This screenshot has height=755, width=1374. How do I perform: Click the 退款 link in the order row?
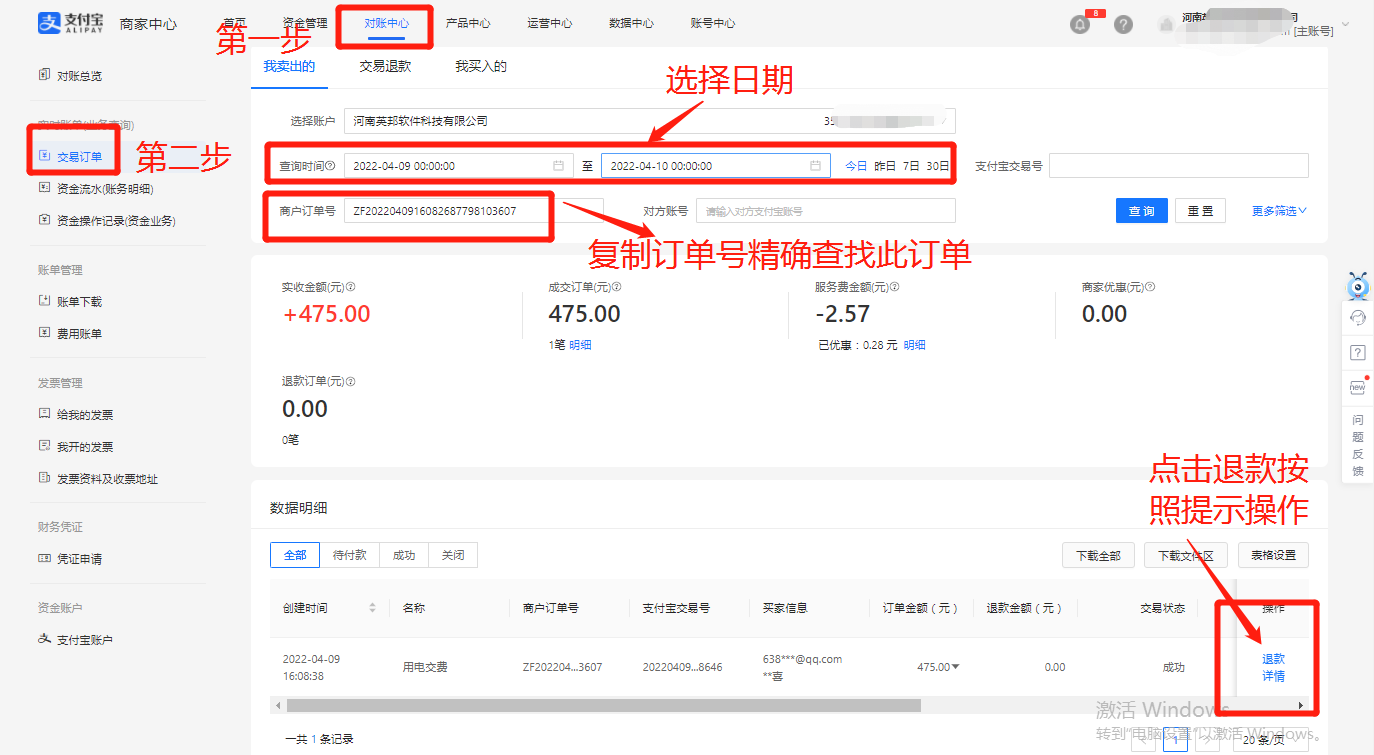coord(1273,659)
